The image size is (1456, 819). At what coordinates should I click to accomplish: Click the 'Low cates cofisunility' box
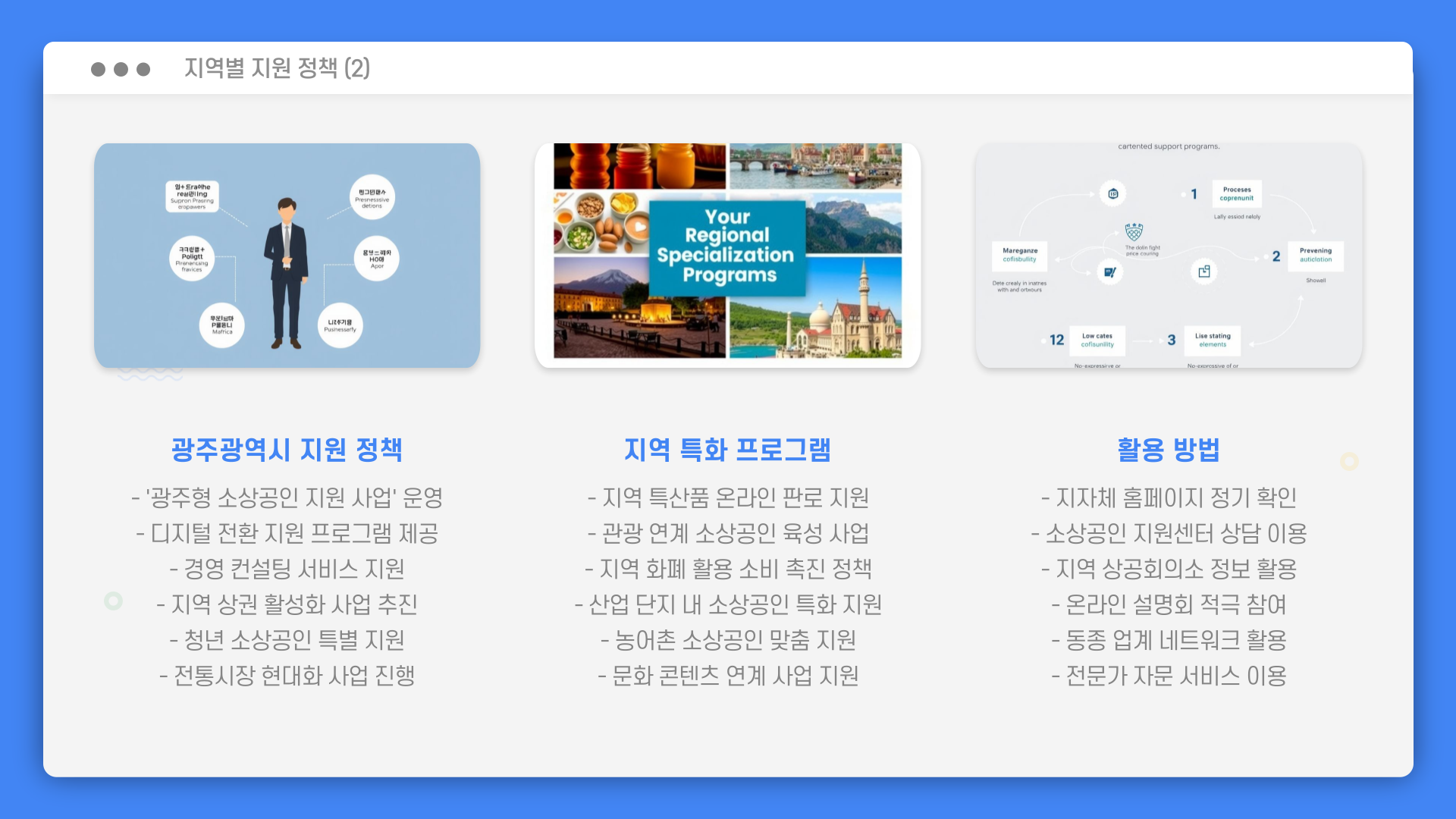tap(1097, 340)
